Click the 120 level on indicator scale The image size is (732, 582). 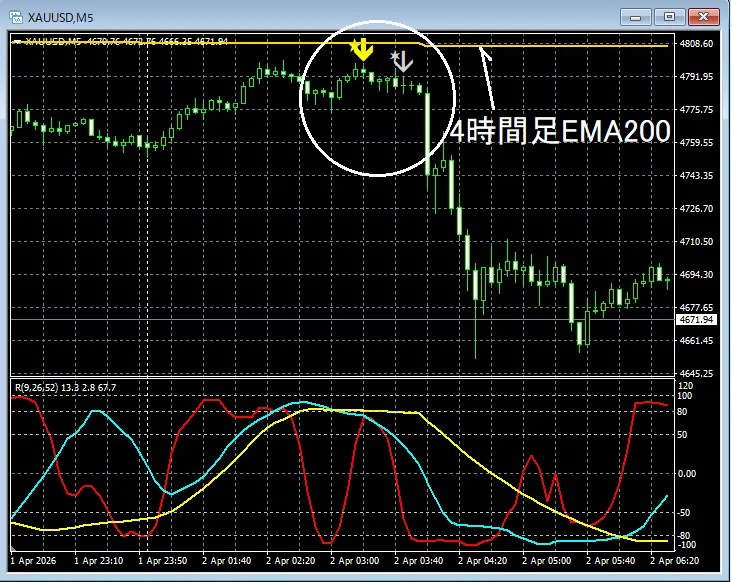coord(685,386)
